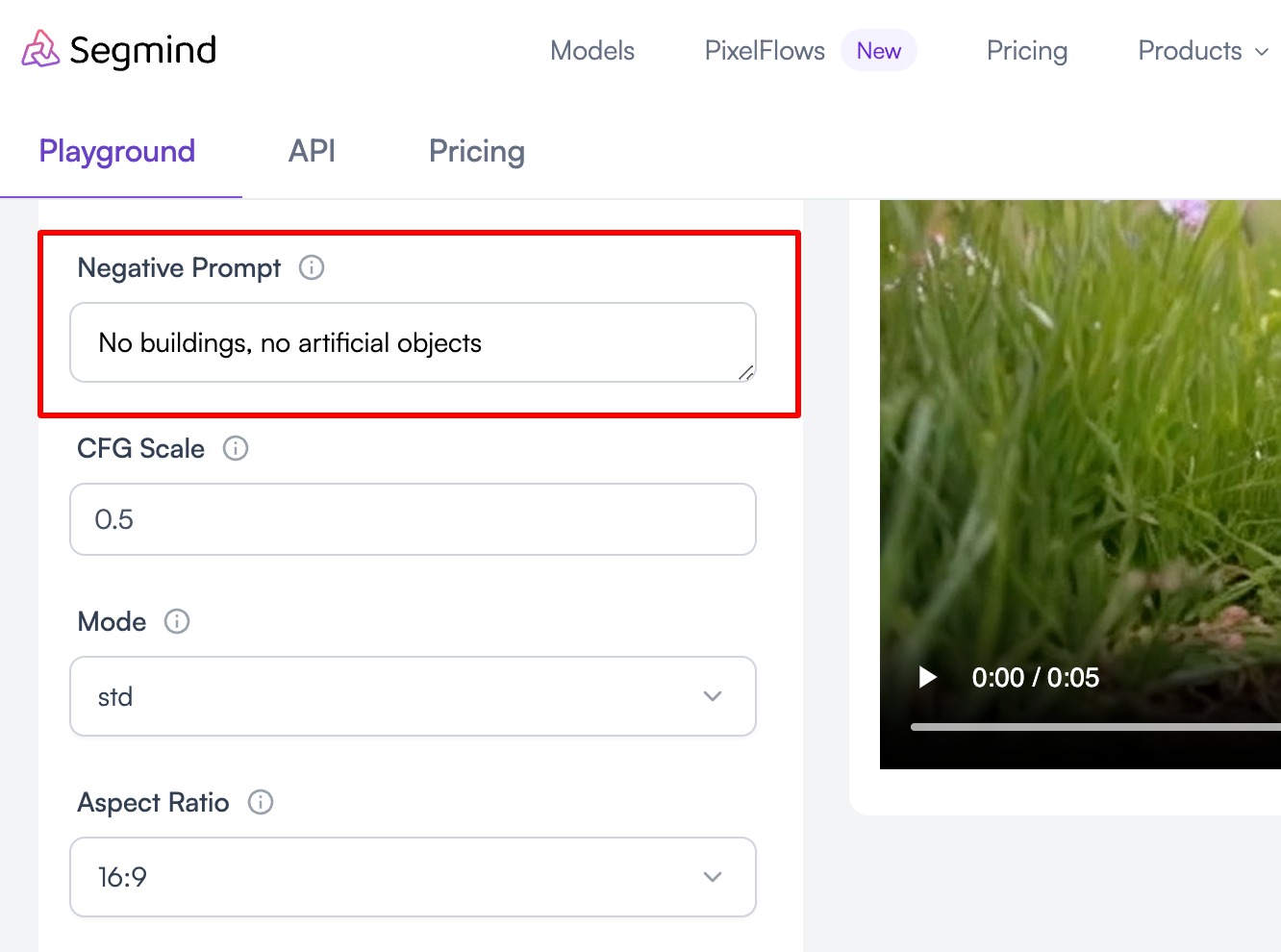Show info icon next to Mode
This screenshot has height=952, width=1281.
177,621
